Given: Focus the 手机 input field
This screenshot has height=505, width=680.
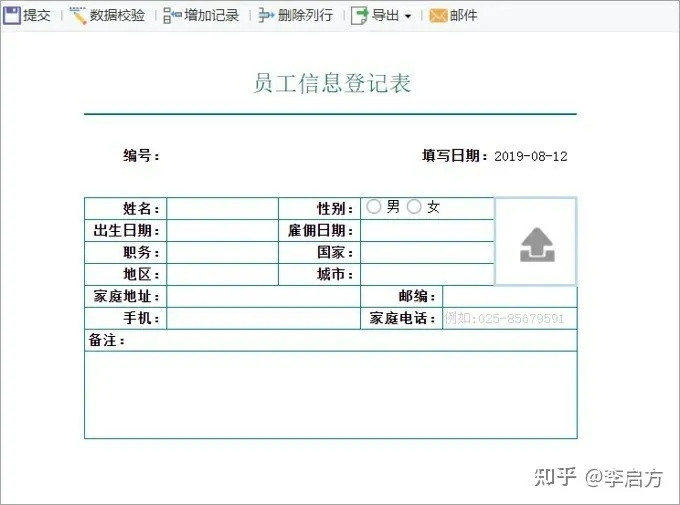Looking at the screenshot, I should (x=263, y=318).
